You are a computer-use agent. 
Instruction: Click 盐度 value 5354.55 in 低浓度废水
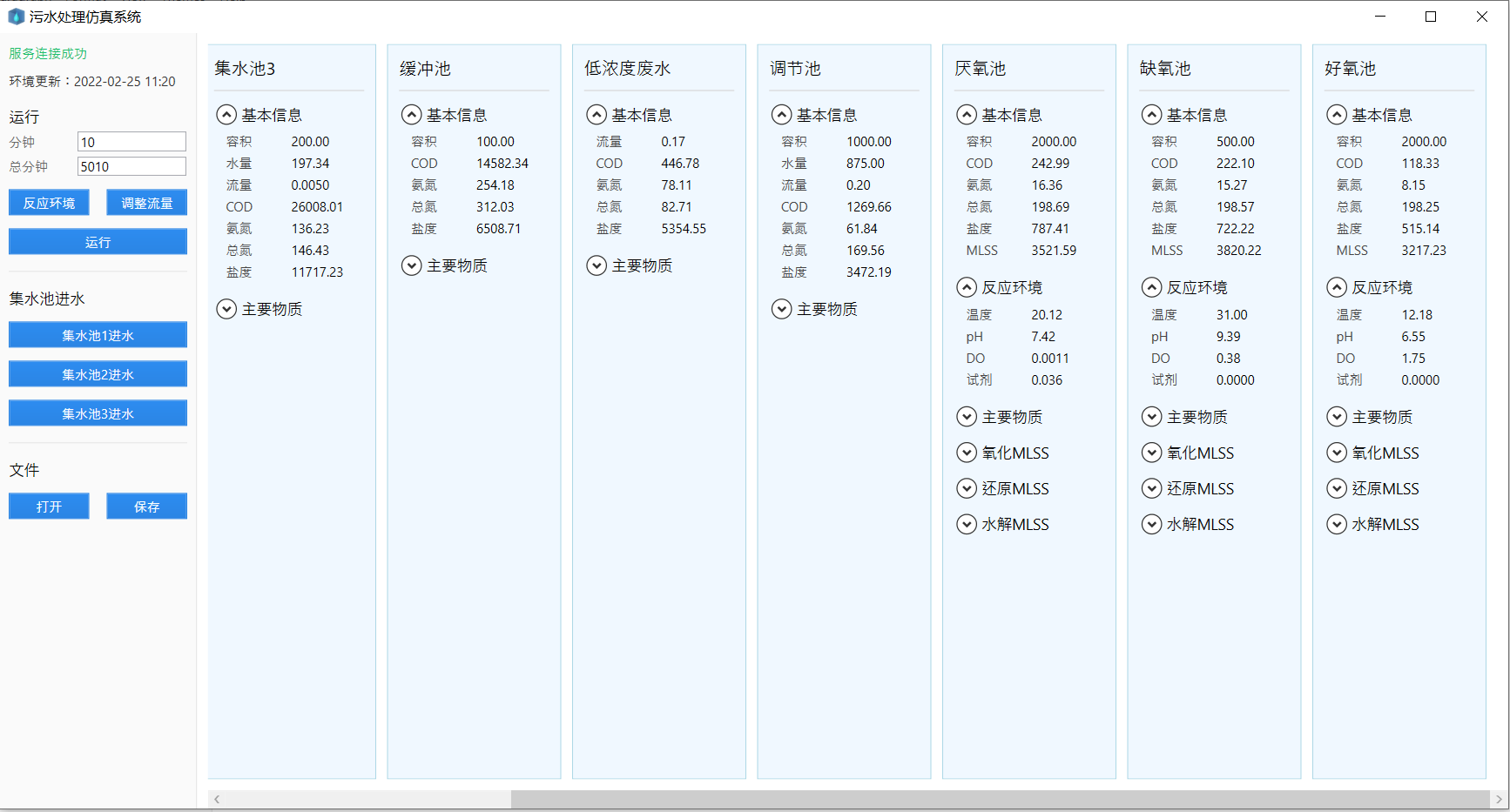pos(684,229)
